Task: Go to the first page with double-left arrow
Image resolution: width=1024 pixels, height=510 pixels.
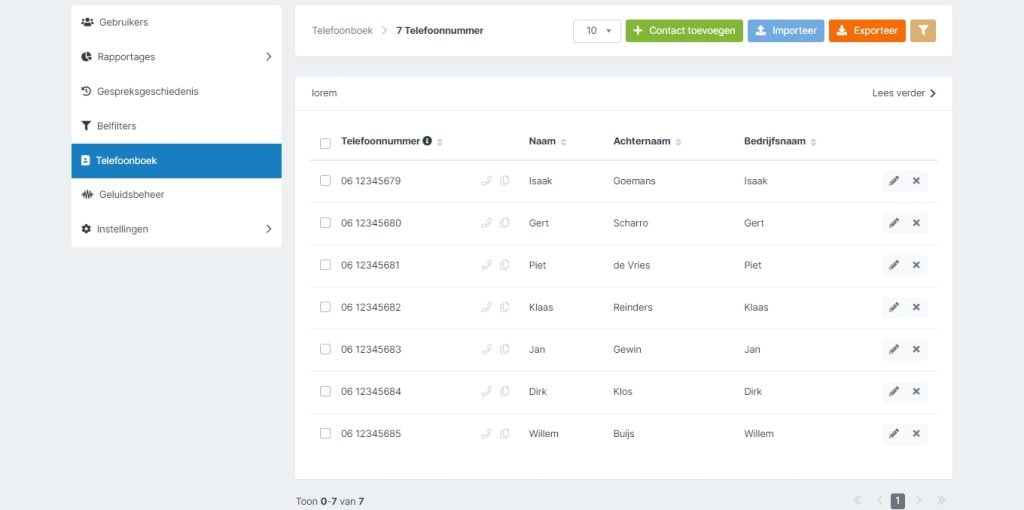Action: click(x=857, y=501)
